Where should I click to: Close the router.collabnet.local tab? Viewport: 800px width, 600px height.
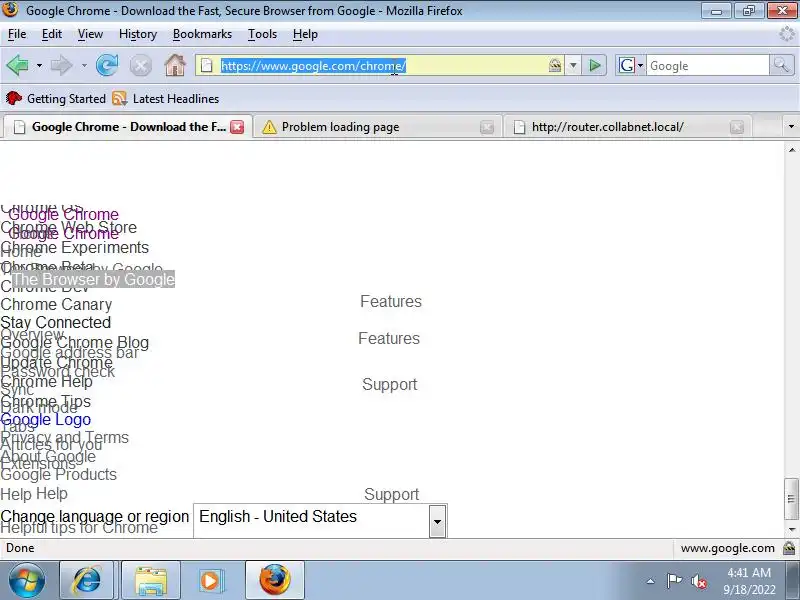coord(736,127)
